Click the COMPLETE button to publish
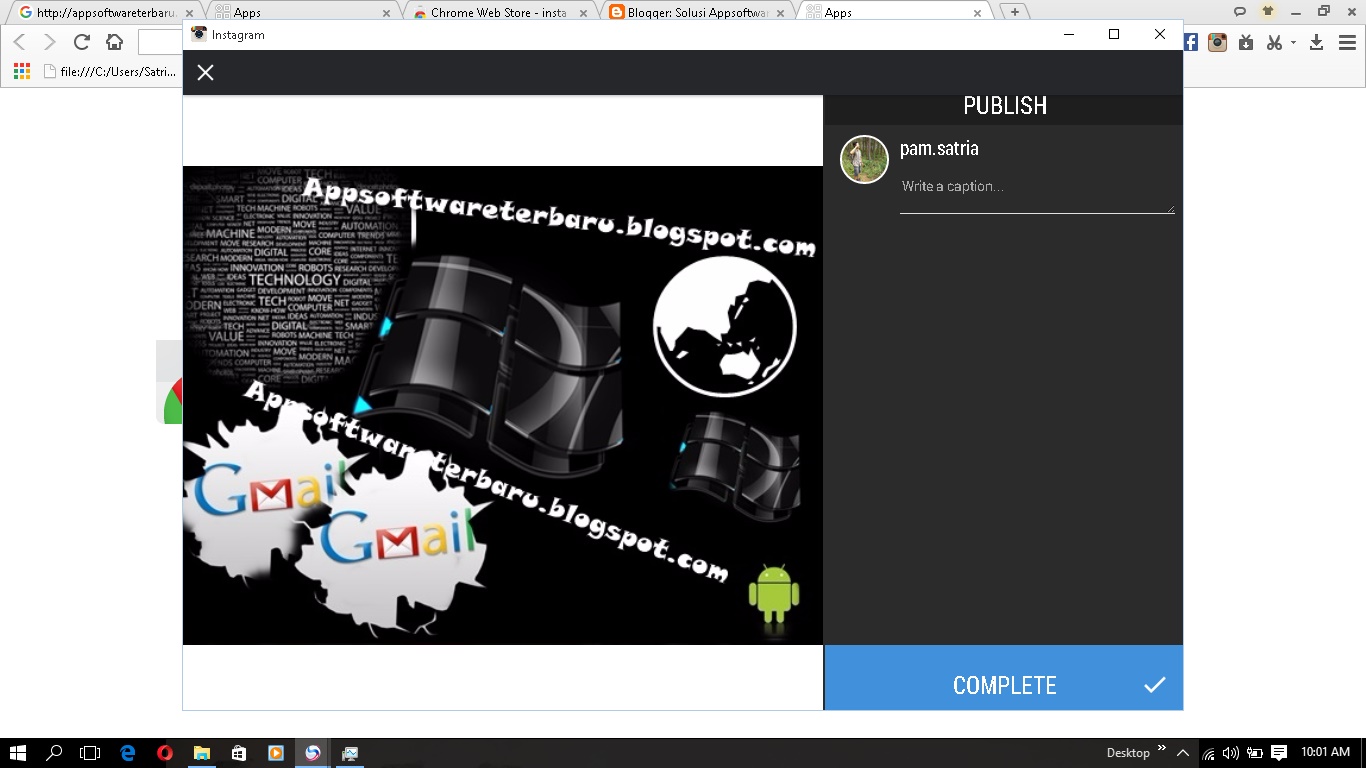 tap(1003, 678)
